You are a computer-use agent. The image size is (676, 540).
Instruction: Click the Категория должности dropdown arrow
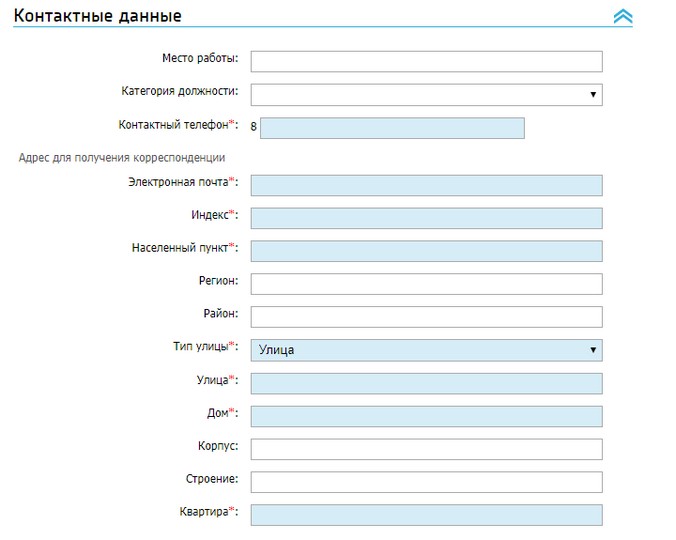coord(593,94)
